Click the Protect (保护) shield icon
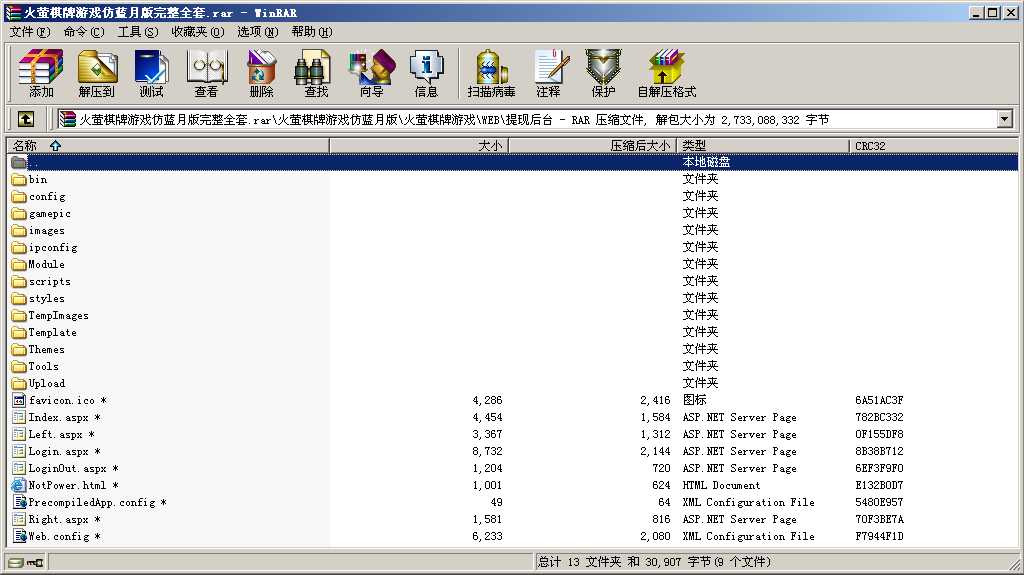1024x575 pixels. (603, 73)
